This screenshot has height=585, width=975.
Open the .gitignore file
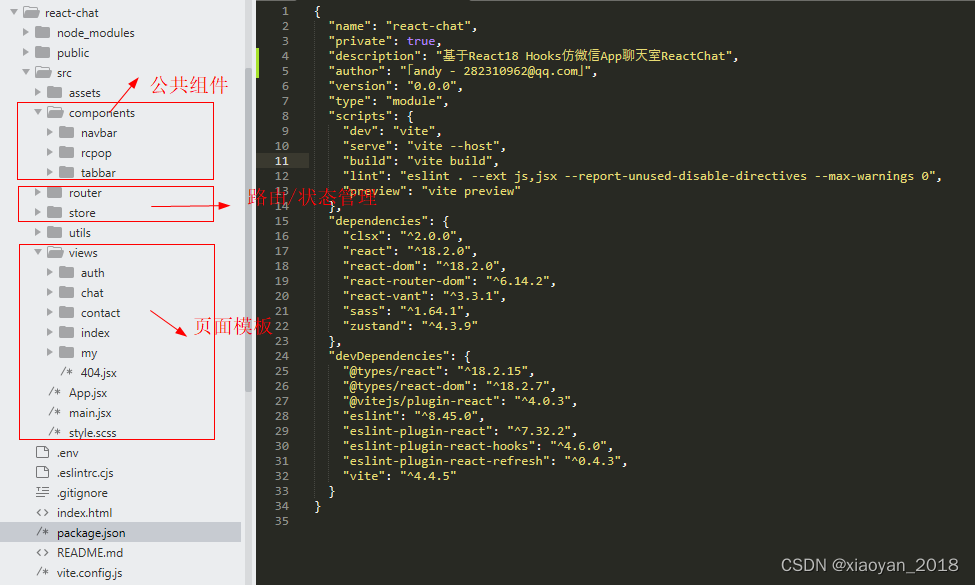pos(82,492)
